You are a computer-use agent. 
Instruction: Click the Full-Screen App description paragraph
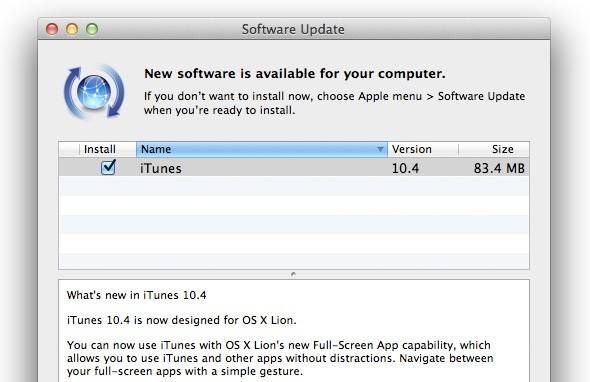280,358
